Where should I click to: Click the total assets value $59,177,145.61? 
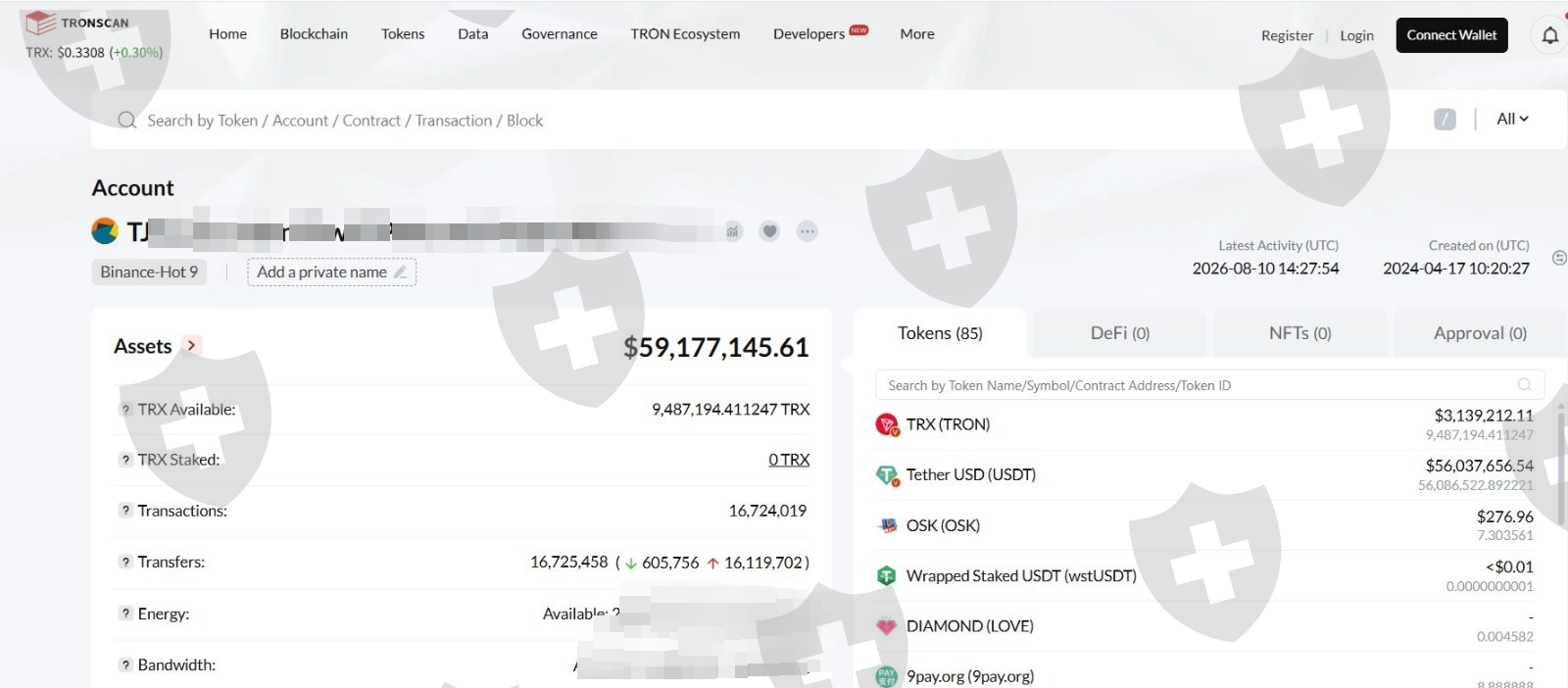[716, 347]
